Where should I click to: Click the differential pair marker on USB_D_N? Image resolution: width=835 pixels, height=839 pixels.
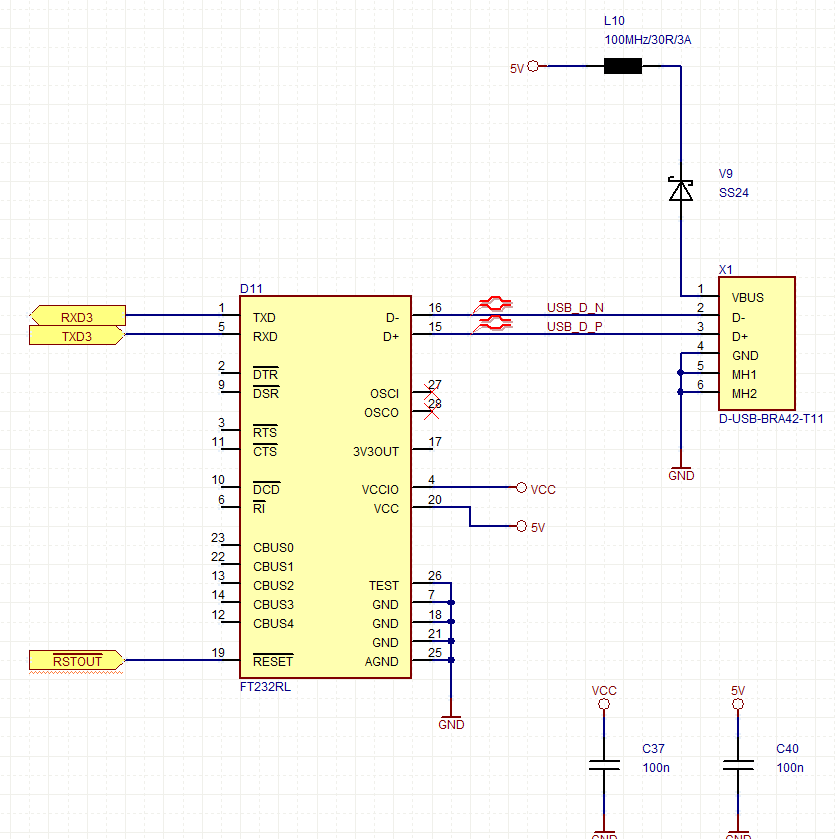pos(493,305)
